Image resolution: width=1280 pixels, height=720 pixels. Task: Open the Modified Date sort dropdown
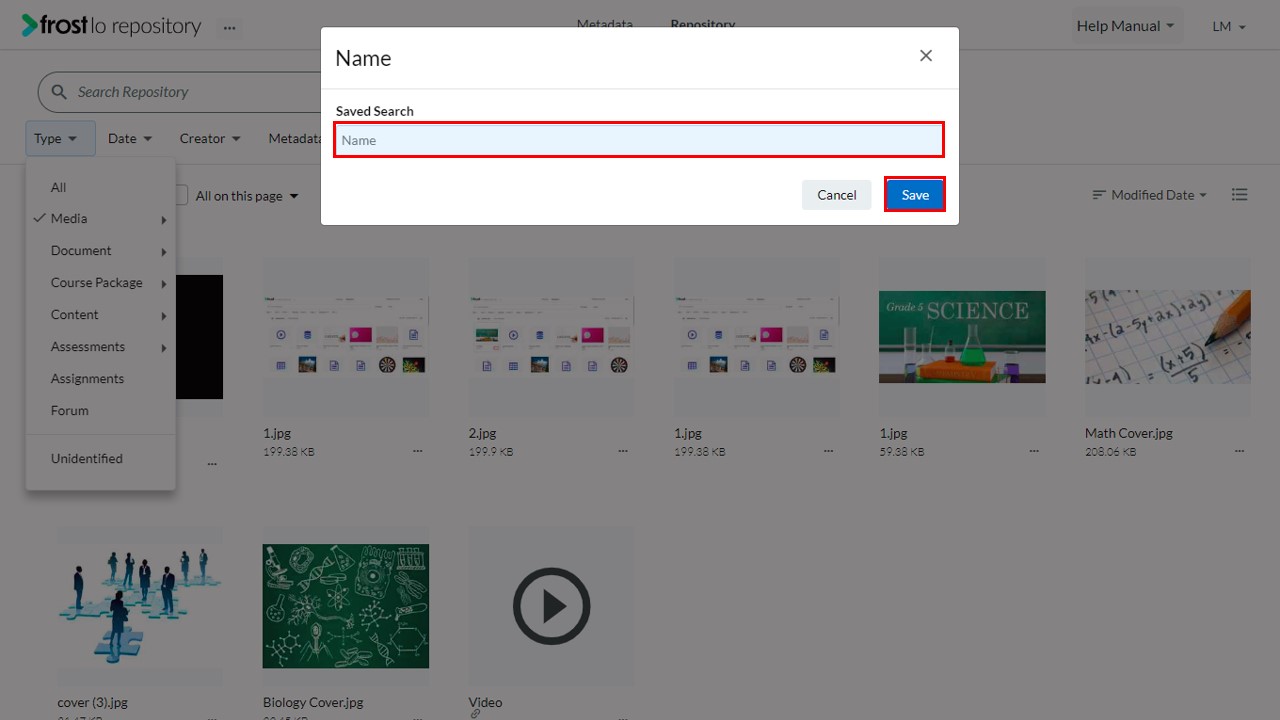click(1150, 195)
